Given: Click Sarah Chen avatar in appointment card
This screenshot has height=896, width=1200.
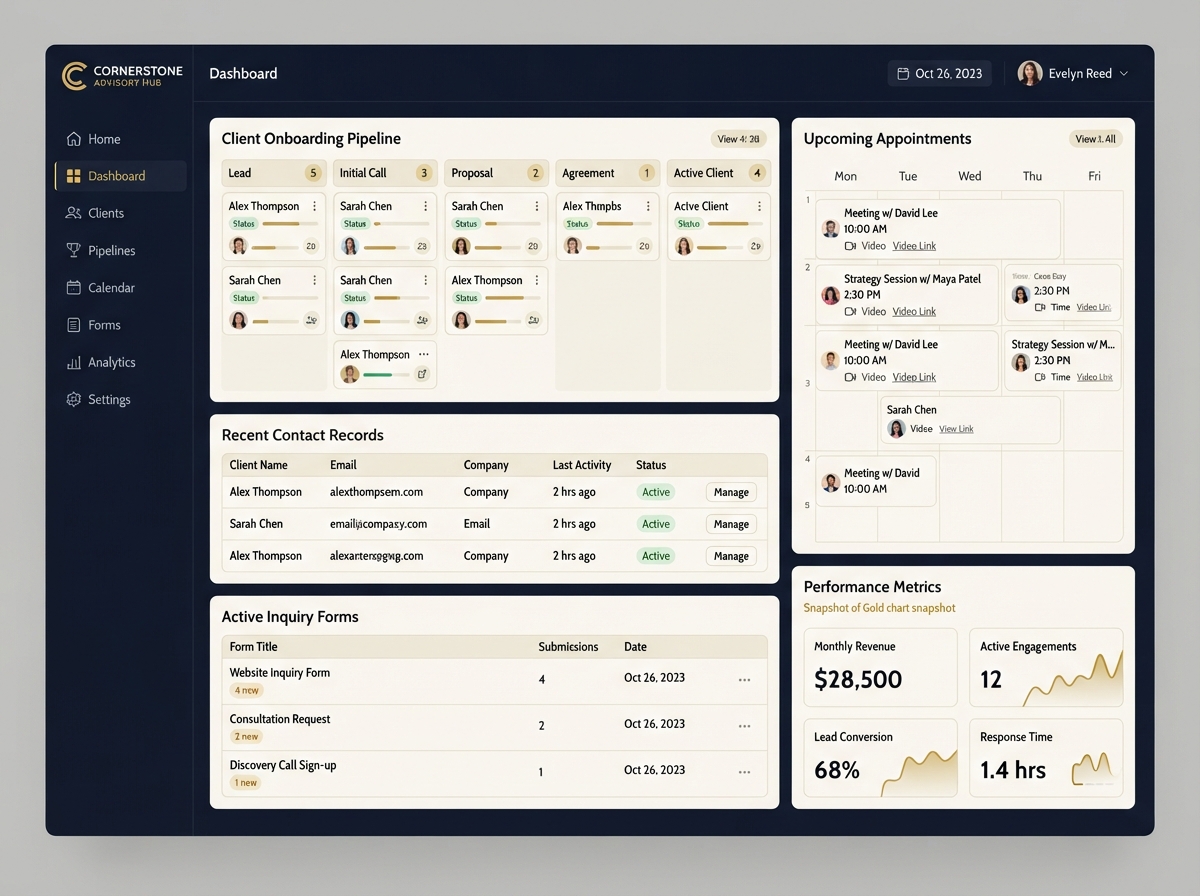Looking at the screenshot, I should point(897,428).
